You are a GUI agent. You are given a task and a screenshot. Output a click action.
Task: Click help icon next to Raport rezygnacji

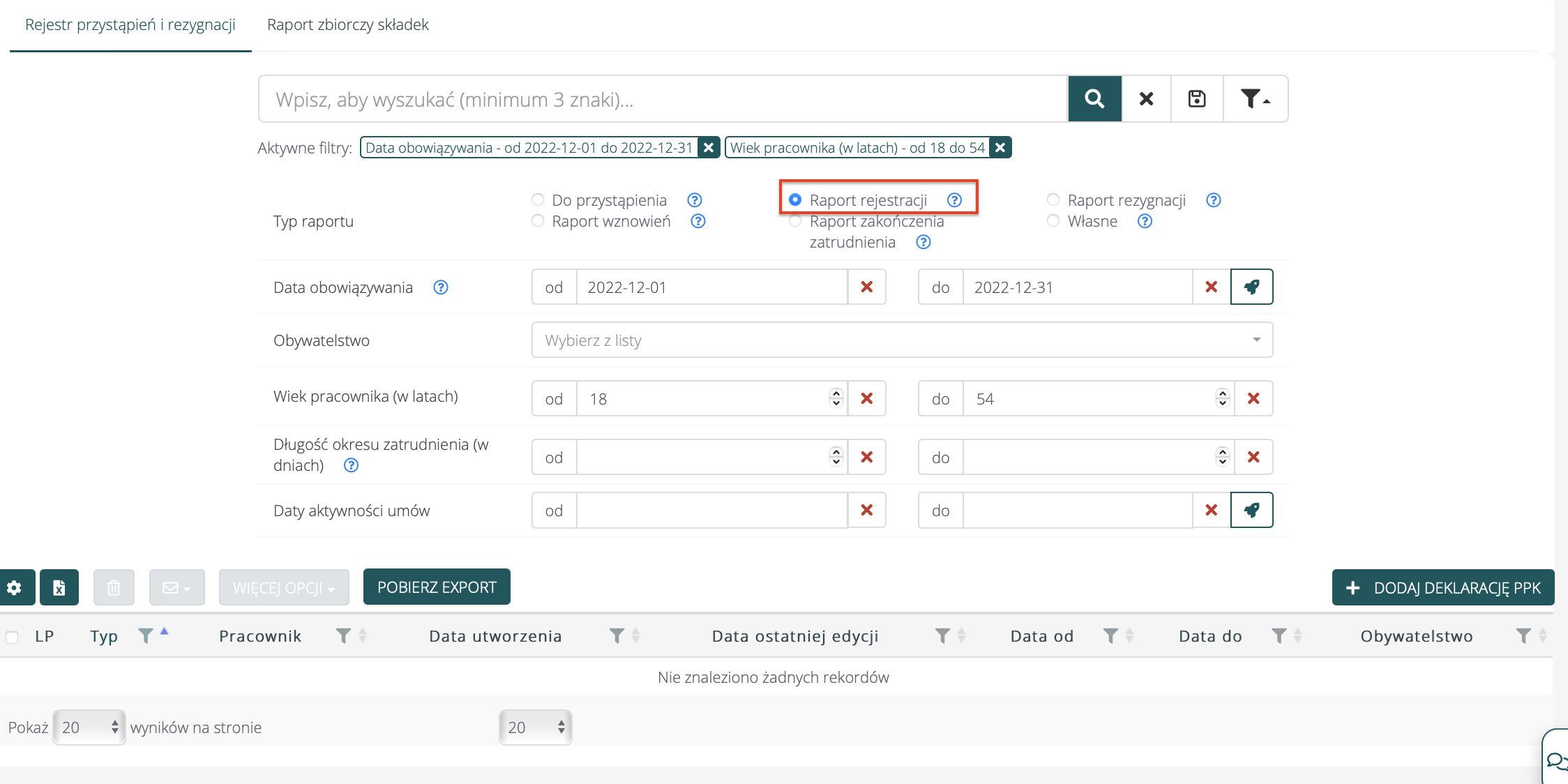click(1213, 200)
